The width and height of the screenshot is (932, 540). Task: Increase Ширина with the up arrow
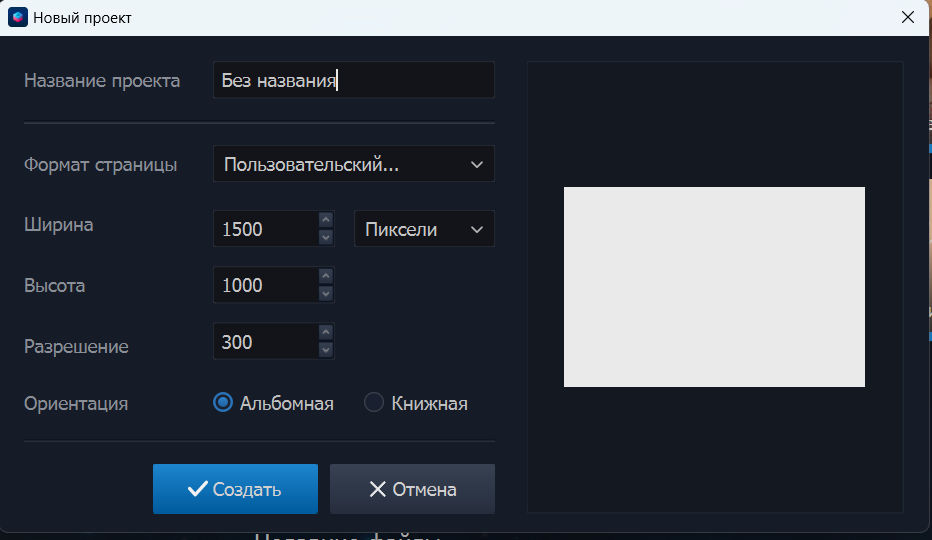click(326, 220)
